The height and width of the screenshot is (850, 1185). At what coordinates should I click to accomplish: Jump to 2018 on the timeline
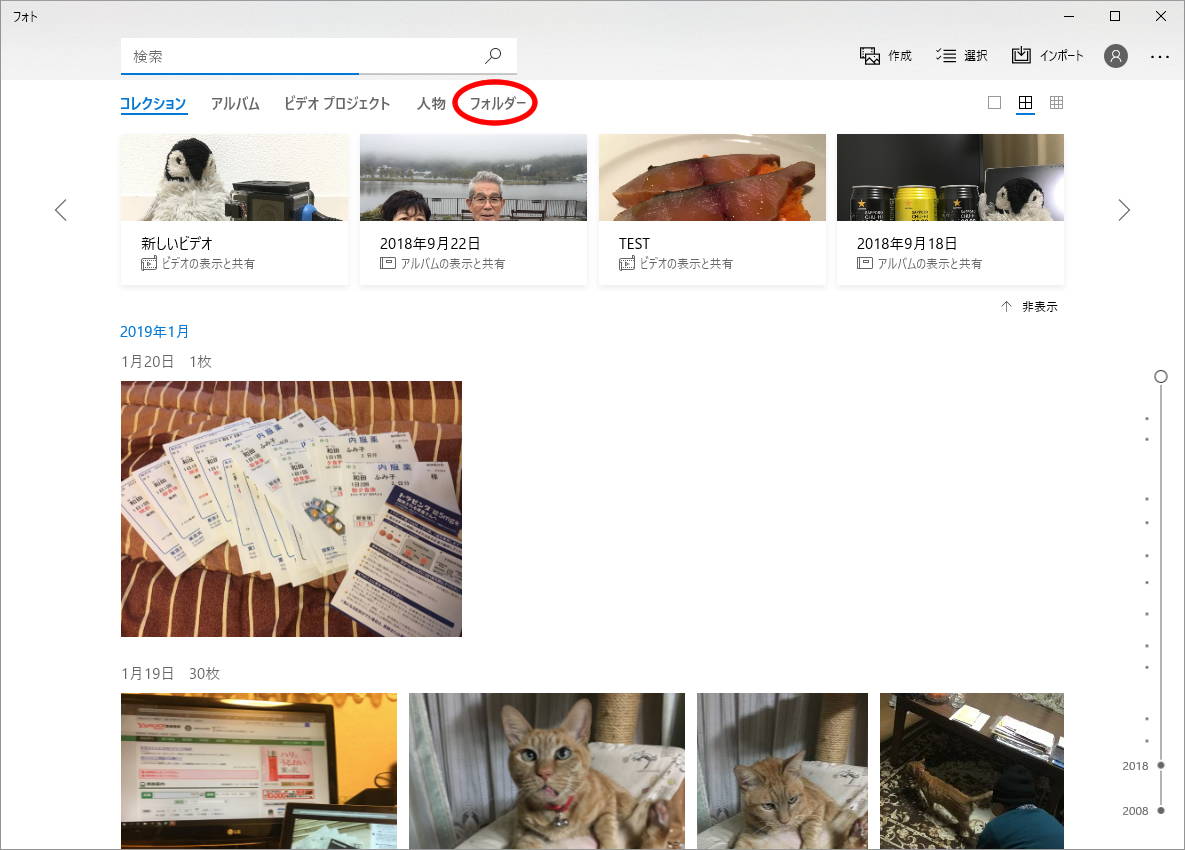tap(1160, 765)
